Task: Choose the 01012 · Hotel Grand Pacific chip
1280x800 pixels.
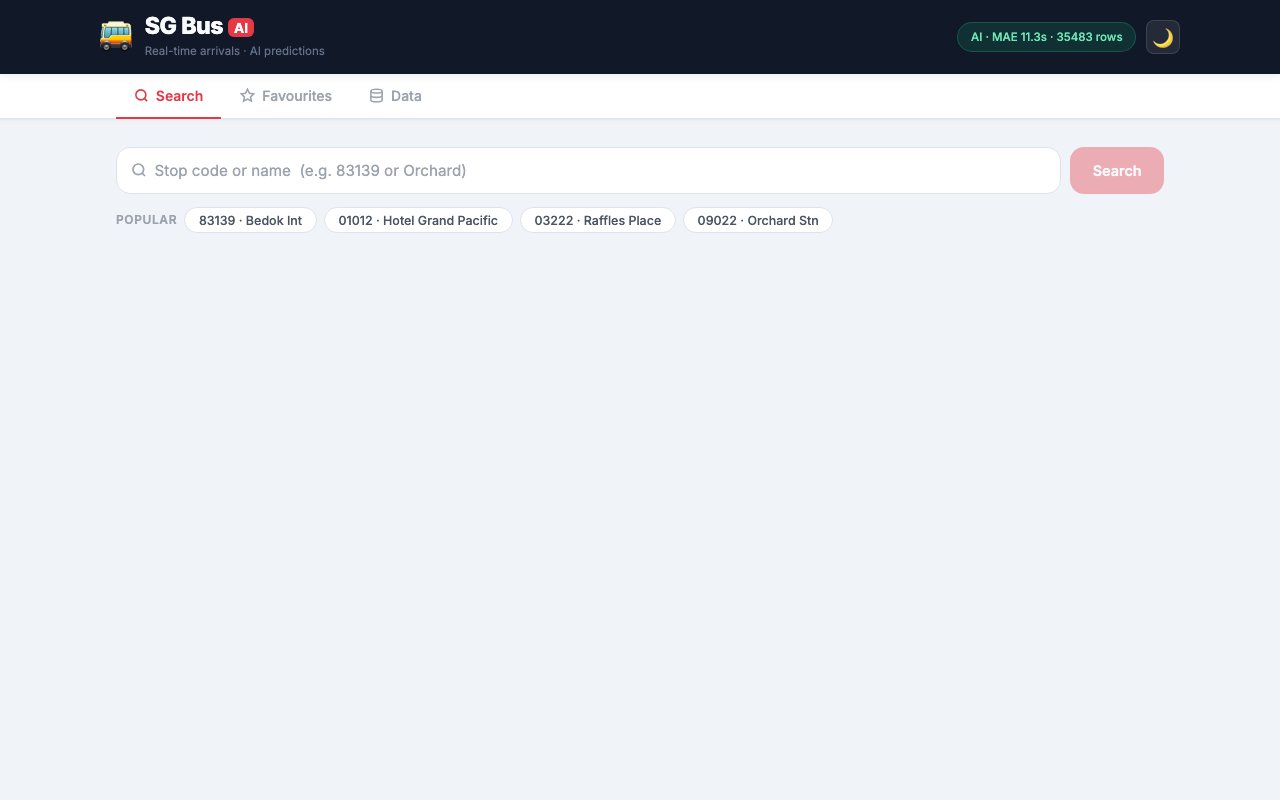Action: [418, 221]
